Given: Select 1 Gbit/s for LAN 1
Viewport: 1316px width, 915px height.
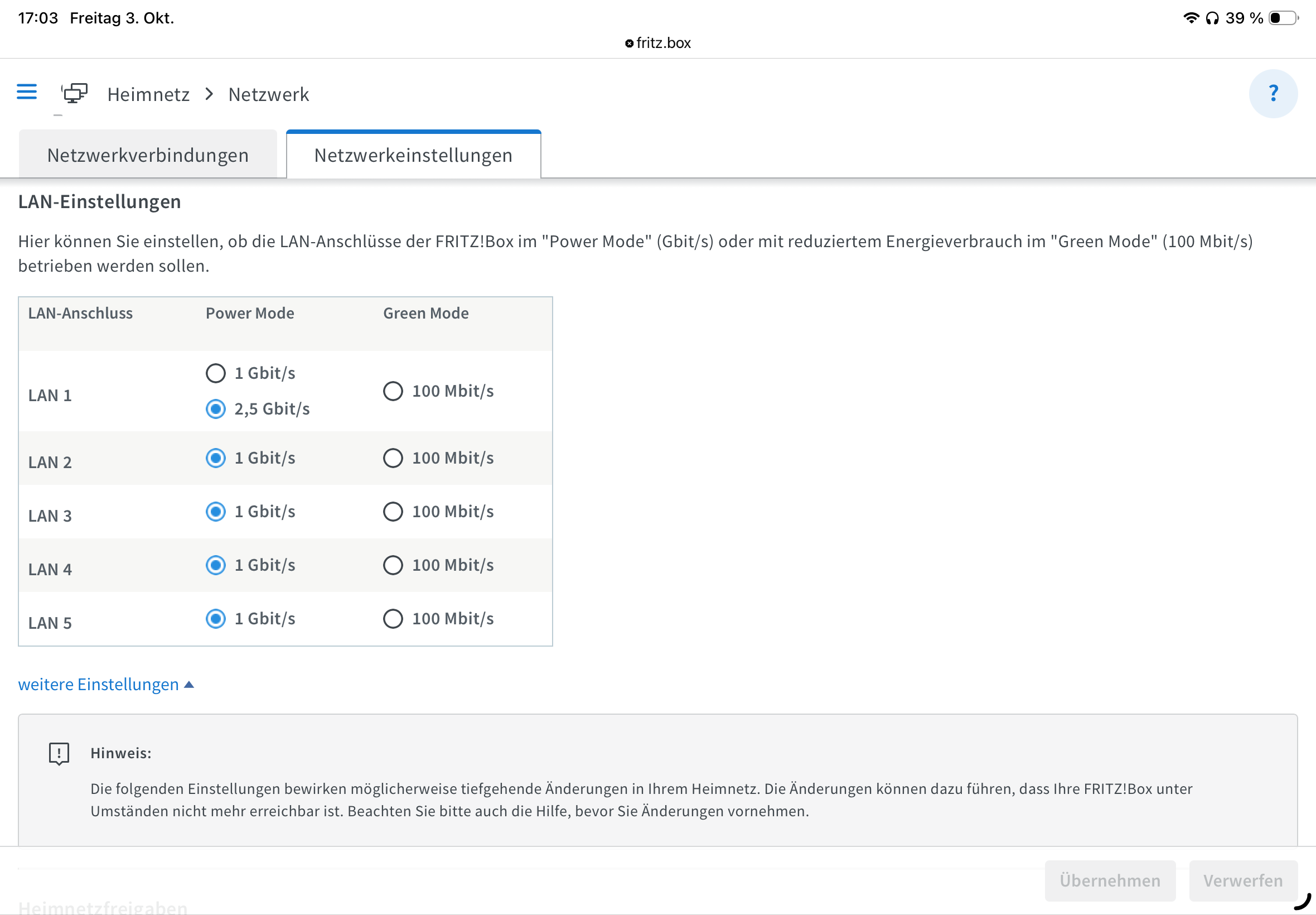Looking at the screenshot, I should click(216, 373).
